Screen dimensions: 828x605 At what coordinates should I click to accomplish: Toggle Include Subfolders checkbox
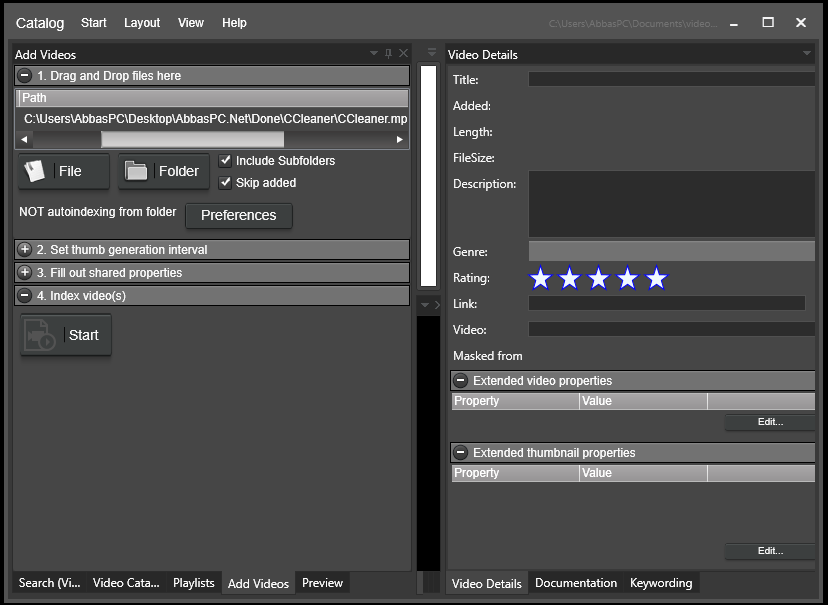pyautogui.click(x=225, y=160)
